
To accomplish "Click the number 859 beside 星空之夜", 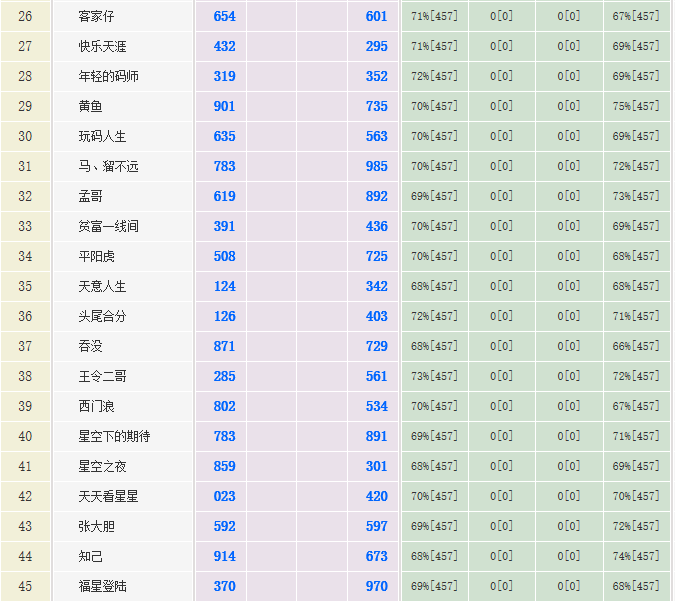I will 224,467.
